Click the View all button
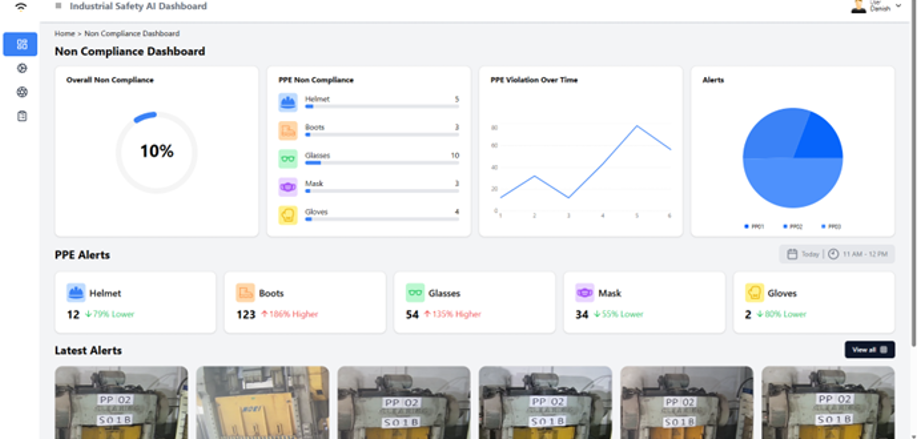This screenshot has width=918, height=439. [x=869, y=350]
